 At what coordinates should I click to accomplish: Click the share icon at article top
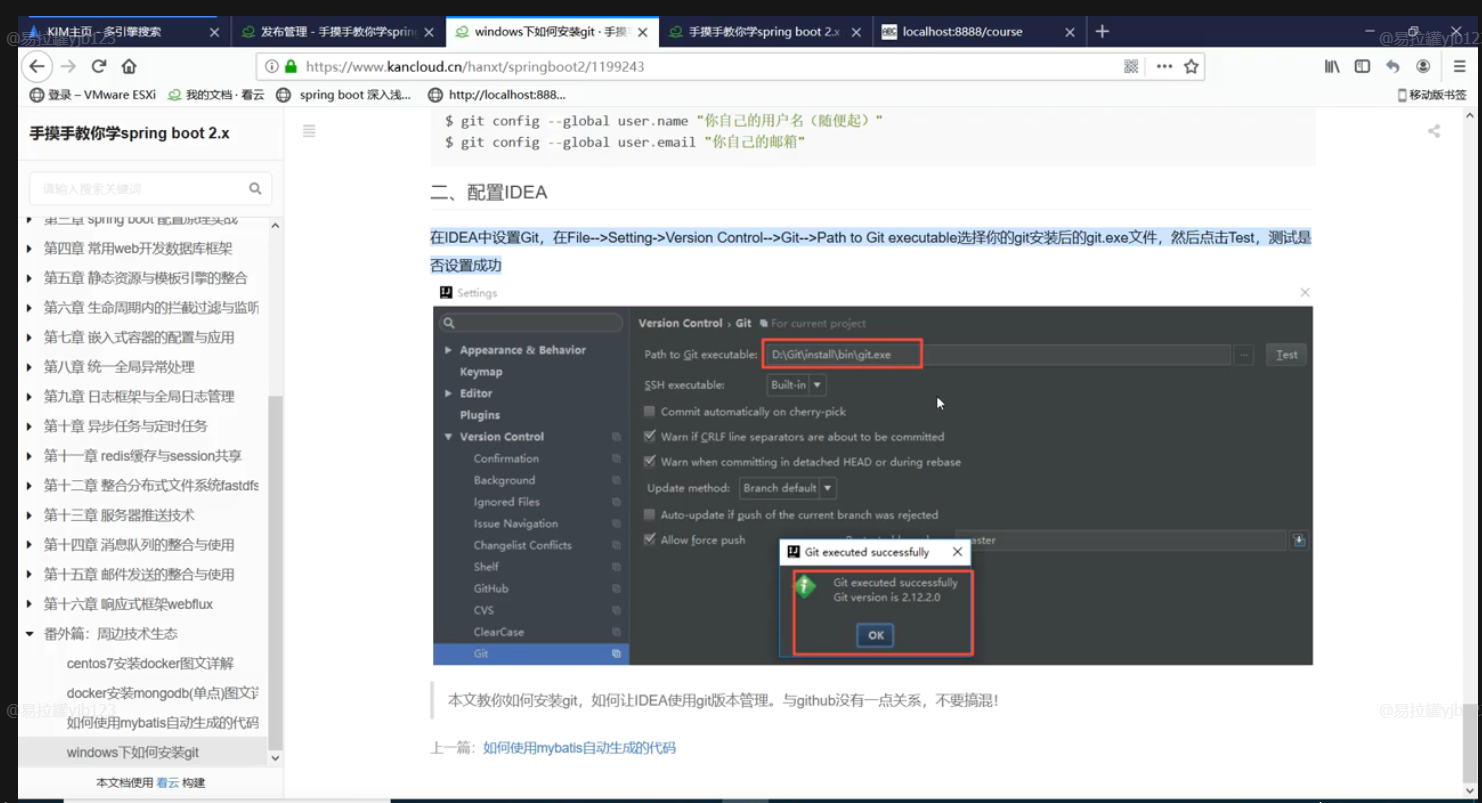pyautogui.click(x=1434, y=131)
